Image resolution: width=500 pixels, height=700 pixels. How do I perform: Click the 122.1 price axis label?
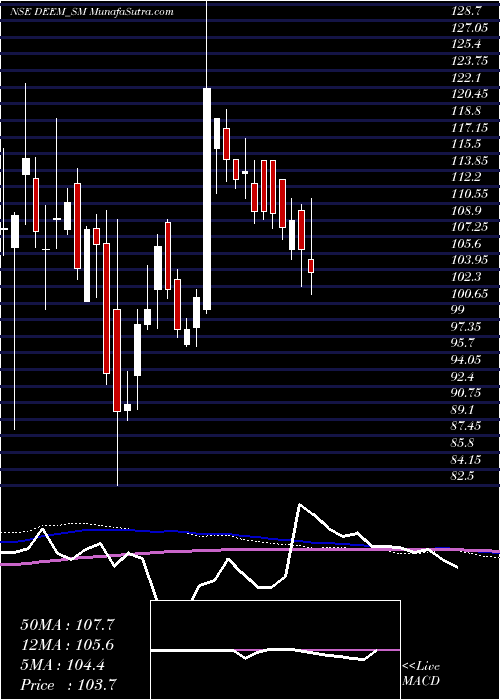467,78
